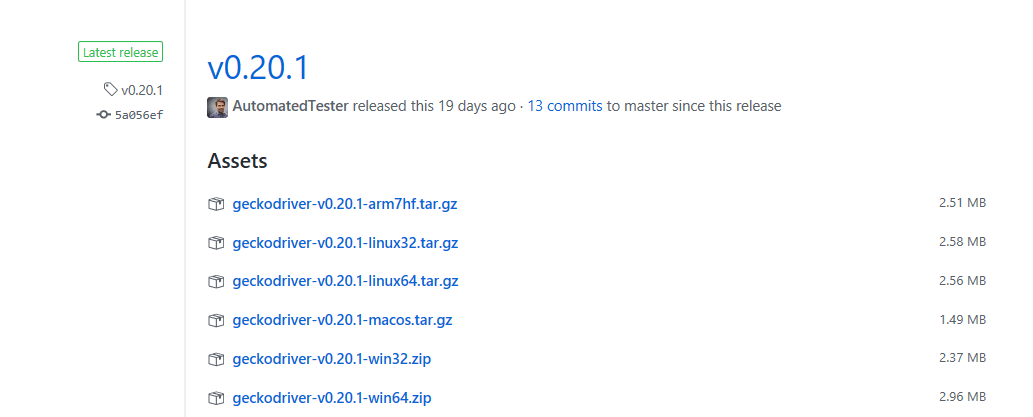The height and width of the screenshot is (417, 1033).
Task: Download geckodriver-v0.20.1-linux32.tar.gz
Action: [345, 243]
